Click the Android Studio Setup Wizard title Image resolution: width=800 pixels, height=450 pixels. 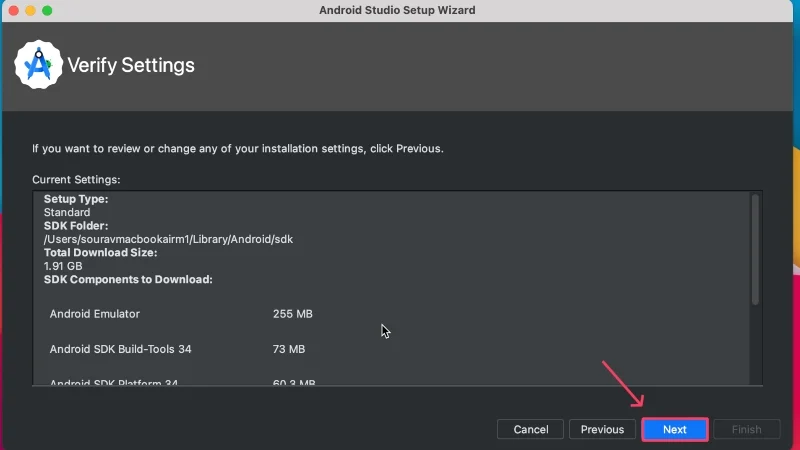point(397,10)
